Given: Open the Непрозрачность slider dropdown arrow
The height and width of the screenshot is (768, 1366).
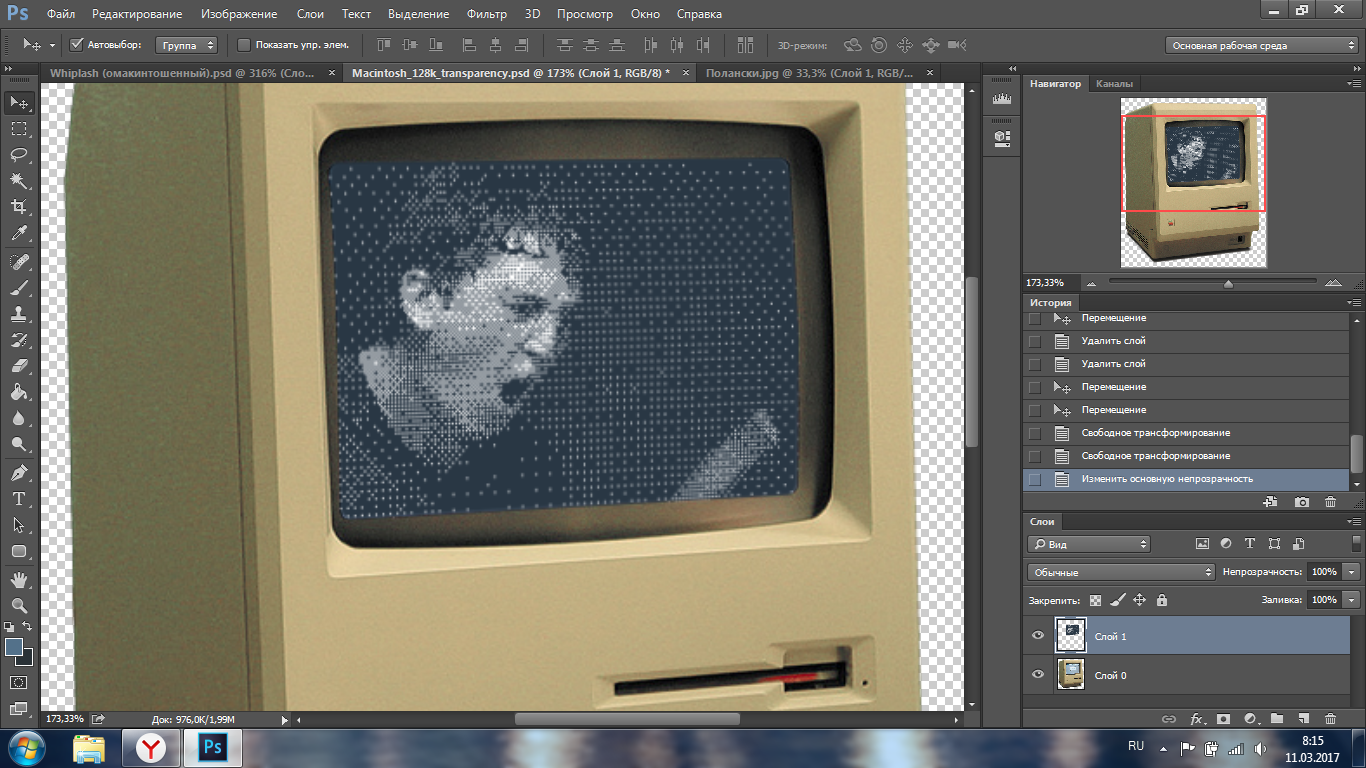Looking at the screenshot, I should 1352,572.
